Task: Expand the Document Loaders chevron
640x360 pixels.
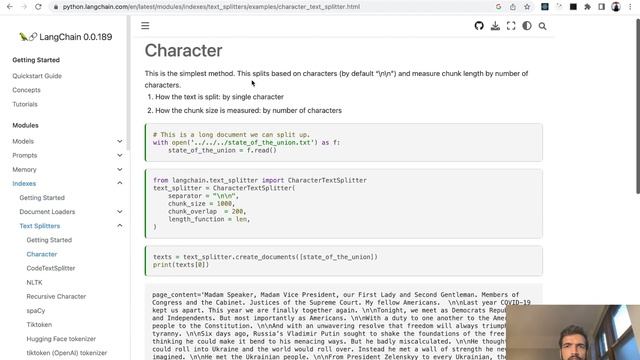Action: point(120,211)
